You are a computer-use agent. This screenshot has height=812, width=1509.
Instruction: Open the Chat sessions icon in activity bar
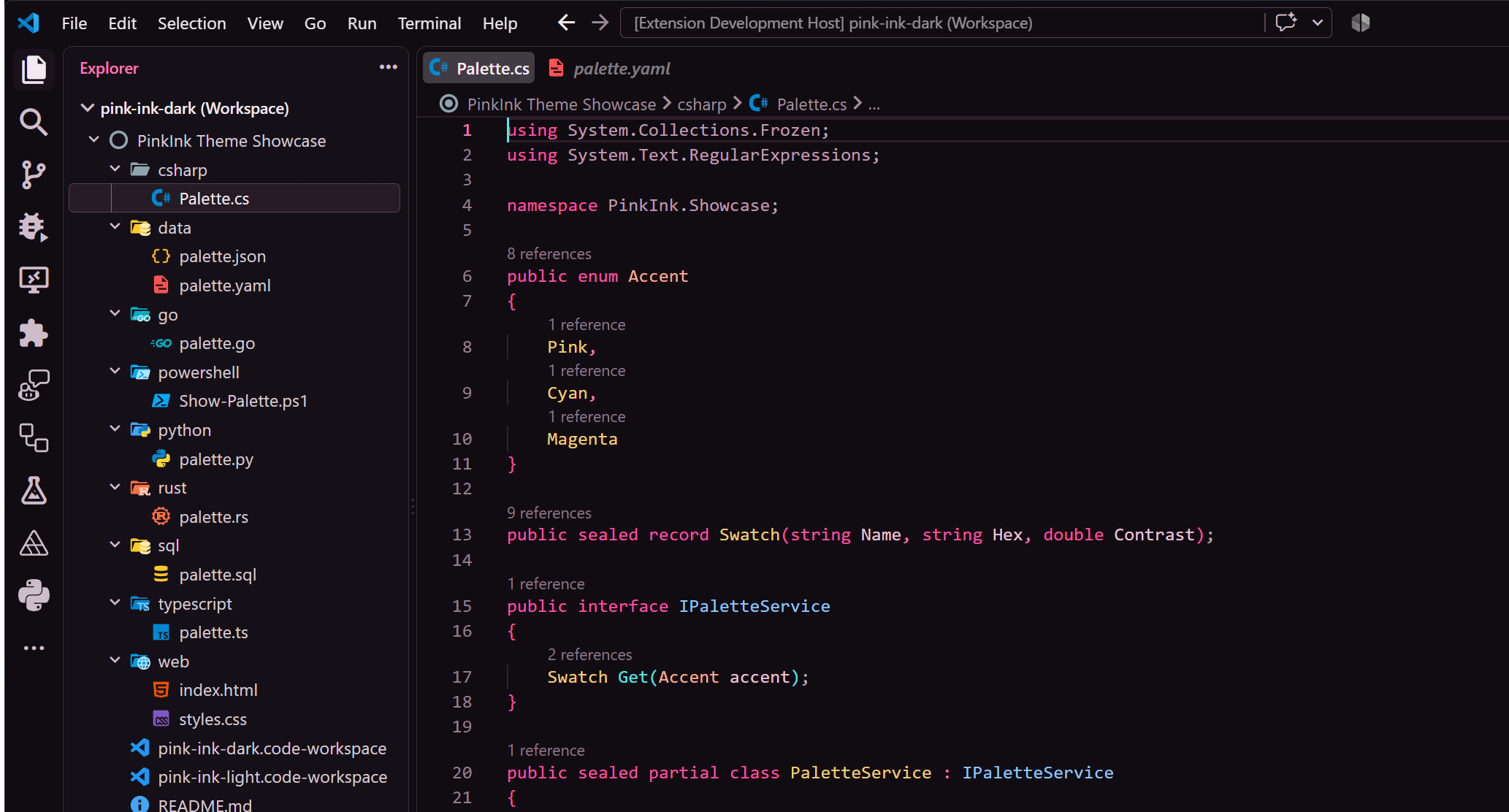pos(34,385)
